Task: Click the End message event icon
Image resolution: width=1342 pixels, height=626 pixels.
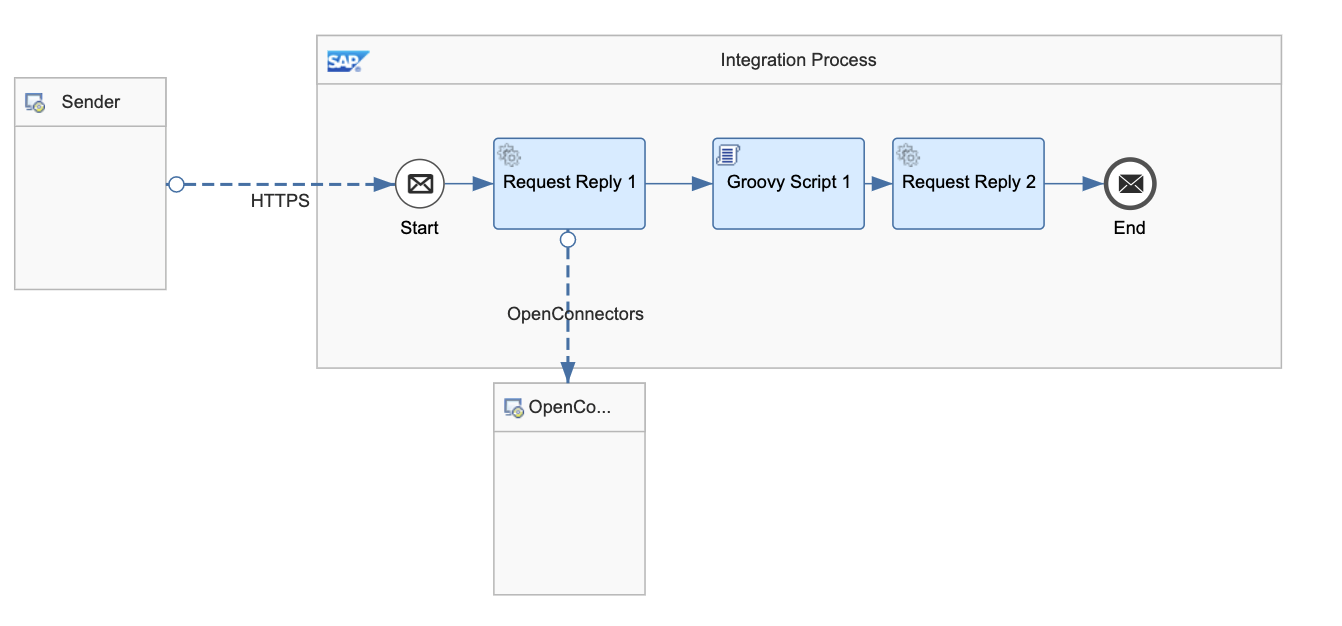Action: (x=1130, y=184)
